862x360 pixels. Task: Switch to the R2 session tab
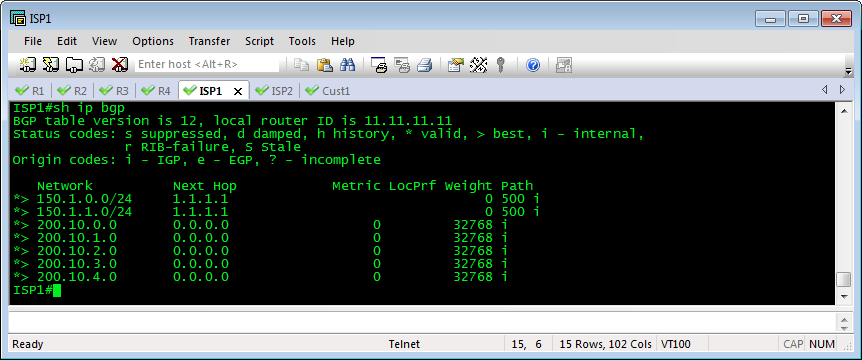click(x=73, y=91)
